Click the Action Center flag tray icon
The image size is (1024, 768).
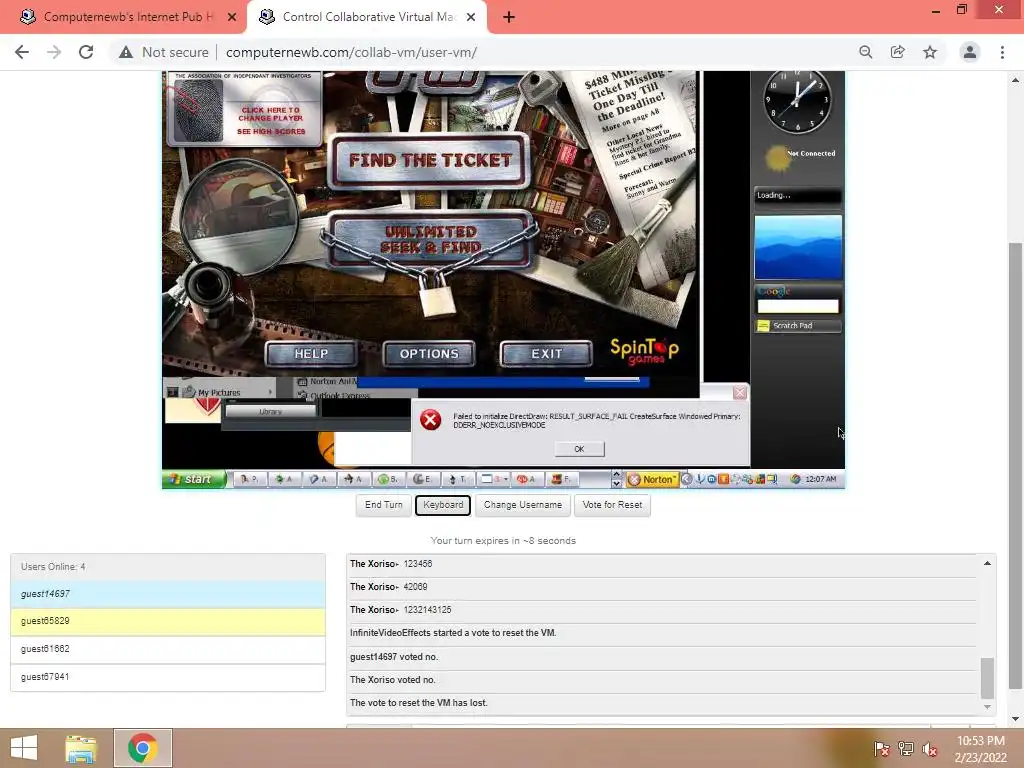tap(882, 749)
